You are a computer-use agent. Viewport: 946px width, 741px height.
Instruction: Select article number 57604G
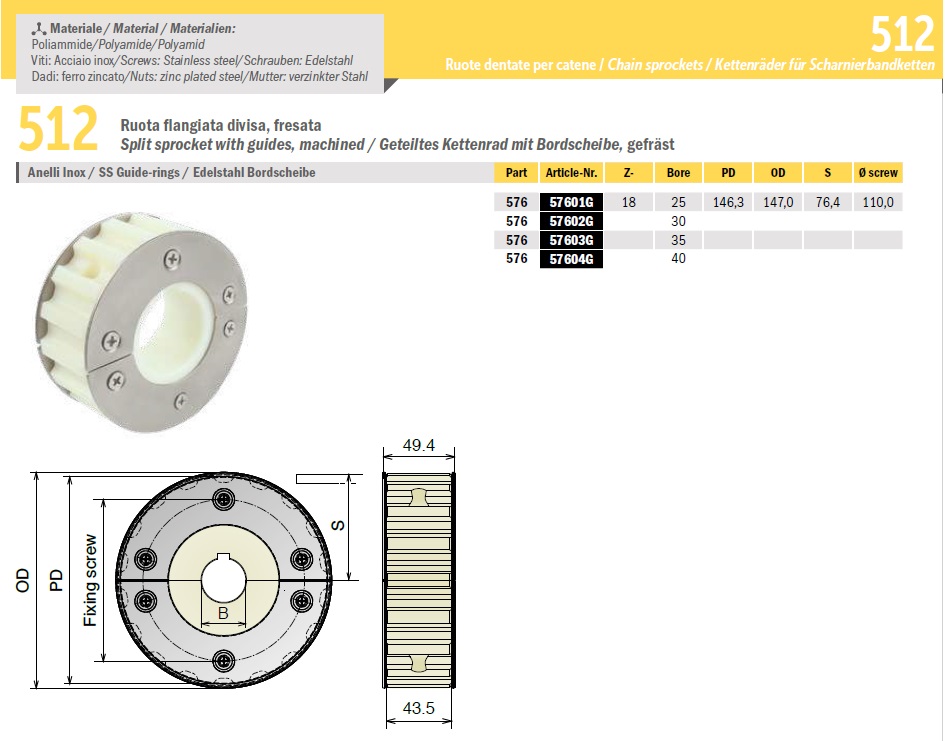click(x=572, y=259)
